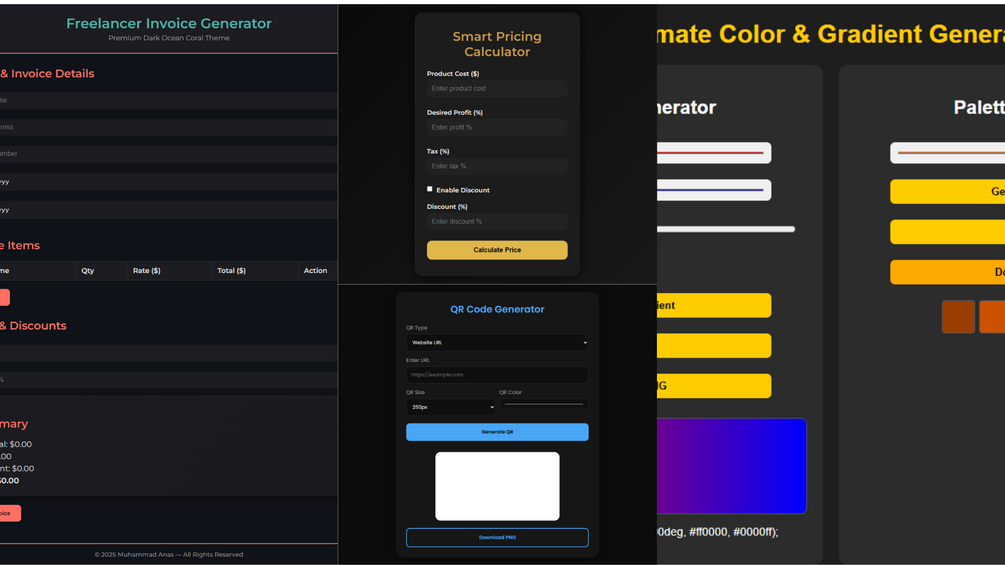Open the brown palette base color picker
The image size is (1005, 565).
[x=947, y=153]
